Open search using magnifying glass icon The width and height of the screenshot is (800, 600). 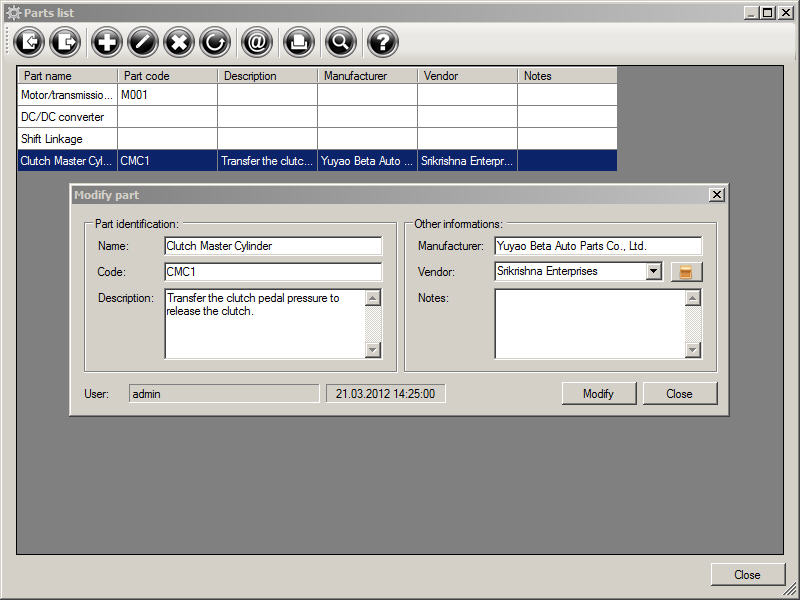[x=340, y=42]
